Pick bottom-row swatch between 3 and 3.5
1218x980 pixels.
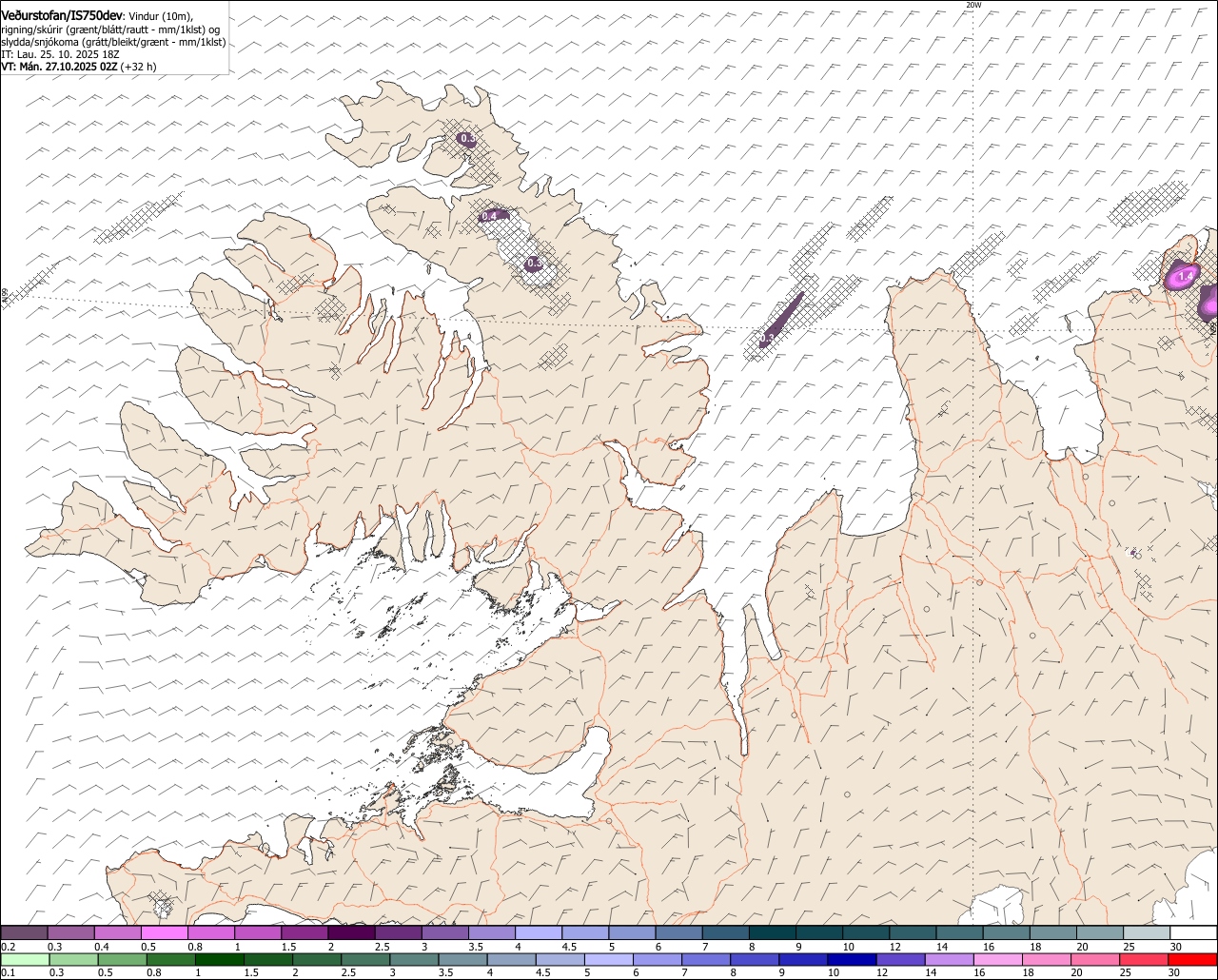414,959
